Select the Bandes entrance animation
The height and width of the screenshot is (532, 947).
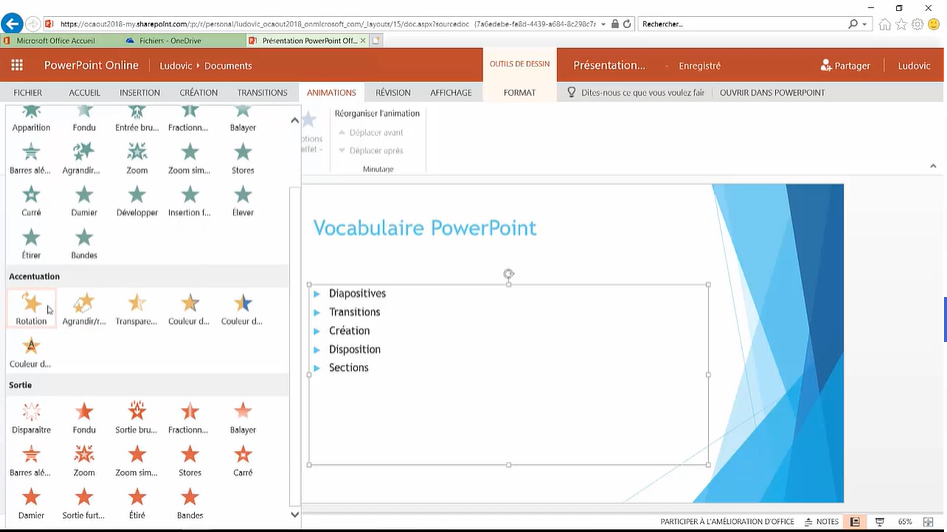coord(84,244)
